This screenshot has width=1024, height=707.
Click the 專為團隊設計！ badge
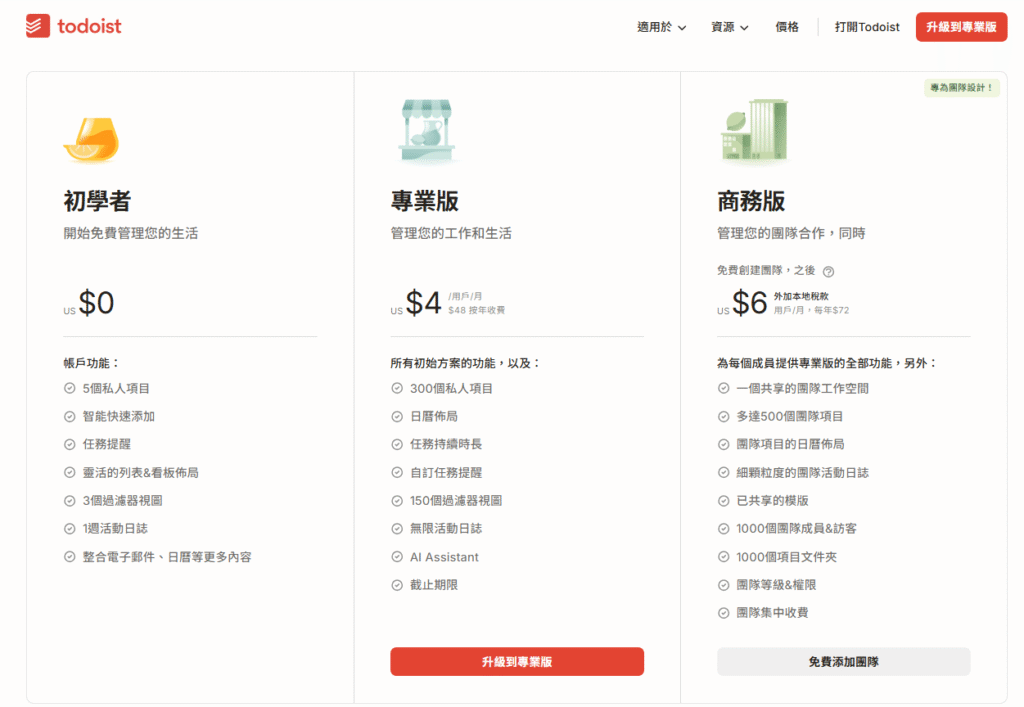[961, 88]
